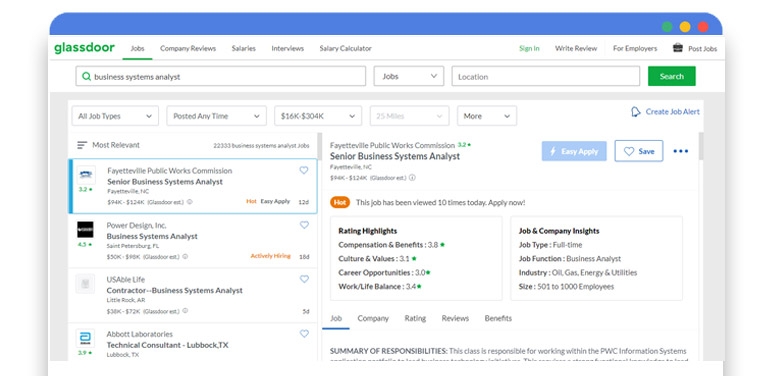This screenshot has height=376, width=762.
Task: Click the info icon beside the $38K - $72K estimate
Action: coord(185,310)
